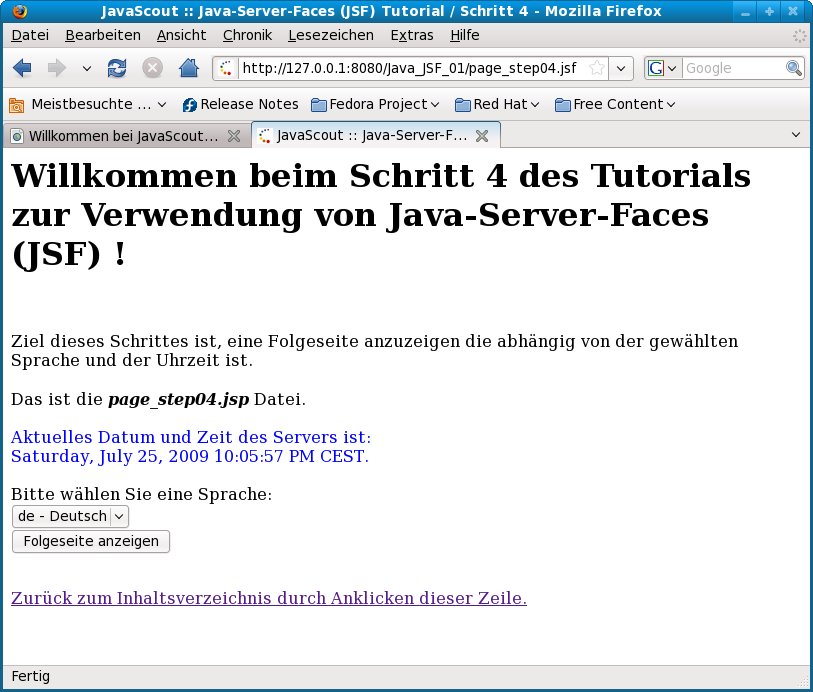The width and height of the screenshot is (813, 692).
Task: Open the URL history dropdown arrow
Action: [621, 68]
